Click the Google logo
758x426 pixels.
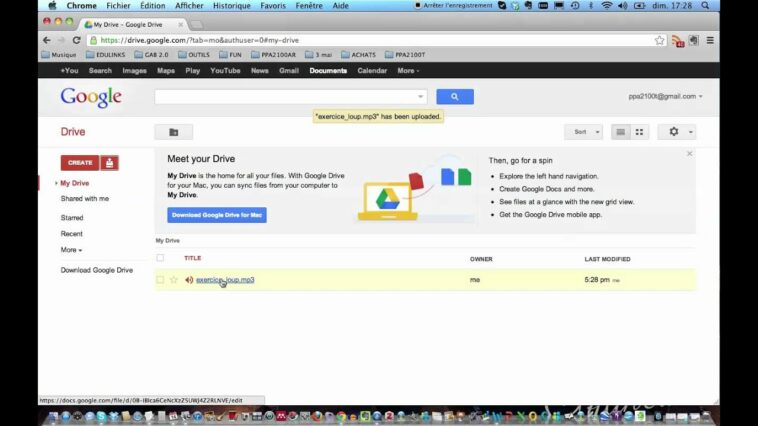91,97
